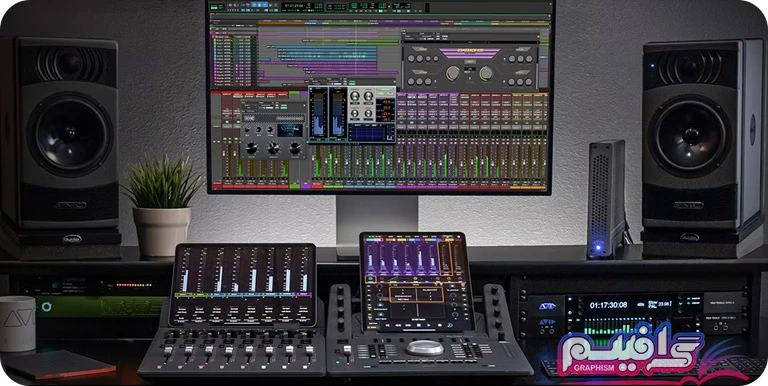
Task: Select the first green track label on left tablet
Action: pyautogui.click(x=184, y=295)
